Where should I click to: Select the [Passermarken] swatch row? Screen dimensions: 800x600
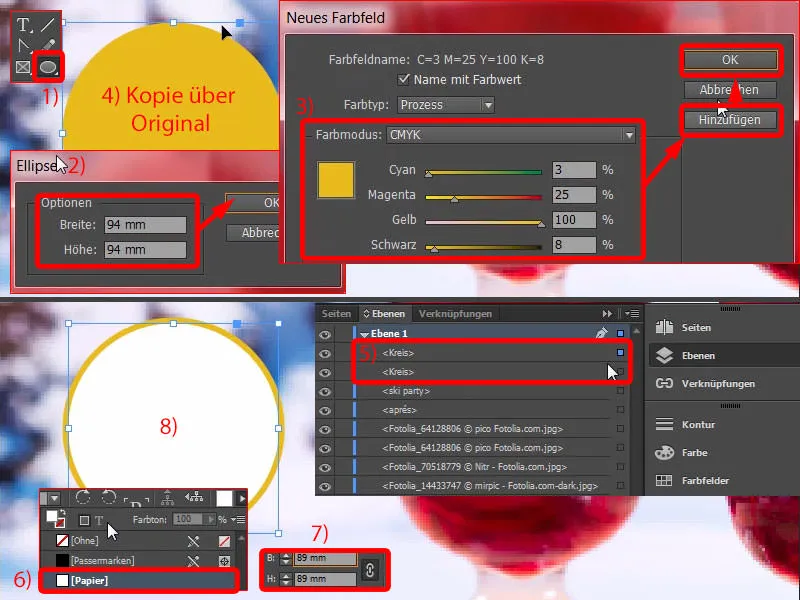139,561
